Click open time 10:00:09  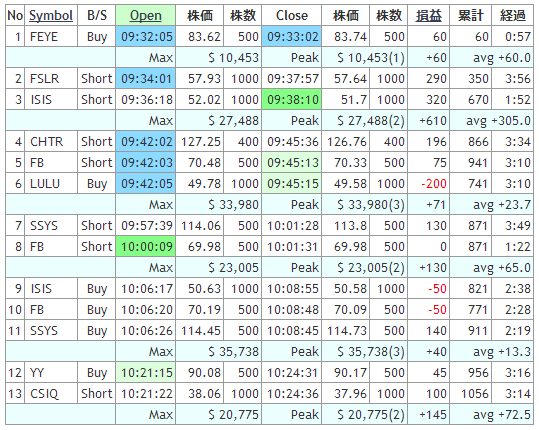pyautogui.click(x=146, y=246)
